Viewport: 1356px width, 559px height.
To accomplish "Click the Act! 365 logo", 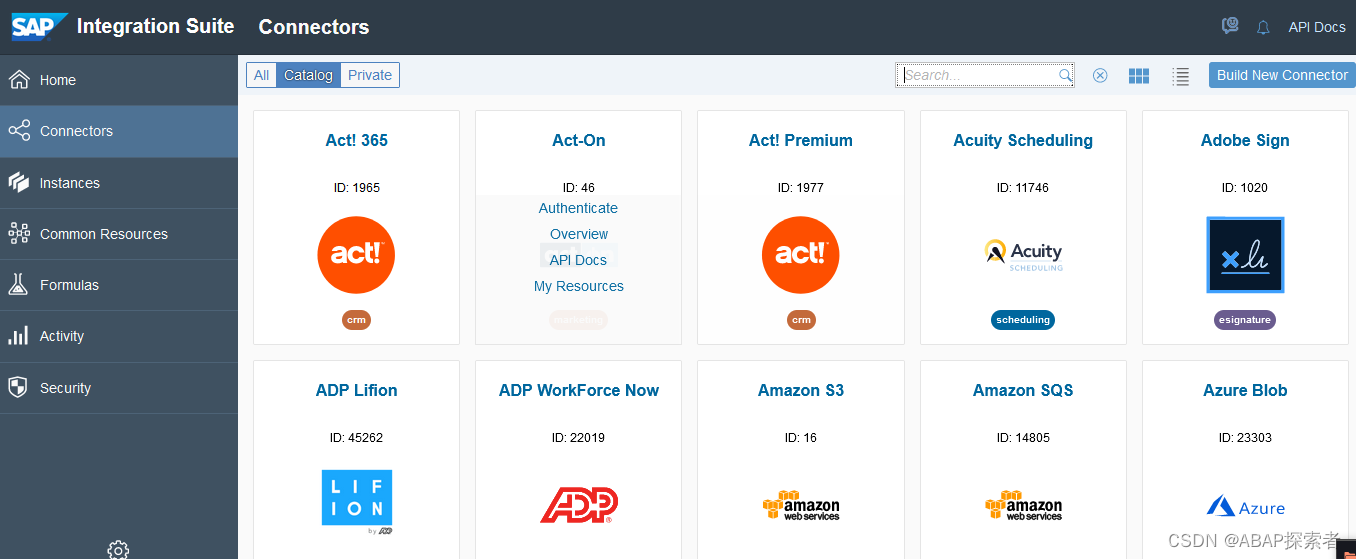I will [x=356, y=255].
